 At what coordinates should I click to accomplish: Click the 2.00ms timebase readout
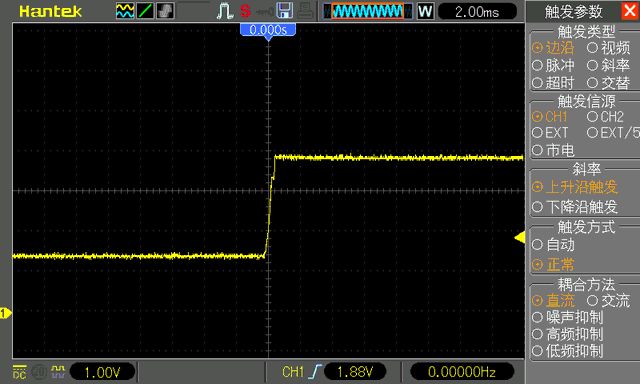tap(477, 12)
